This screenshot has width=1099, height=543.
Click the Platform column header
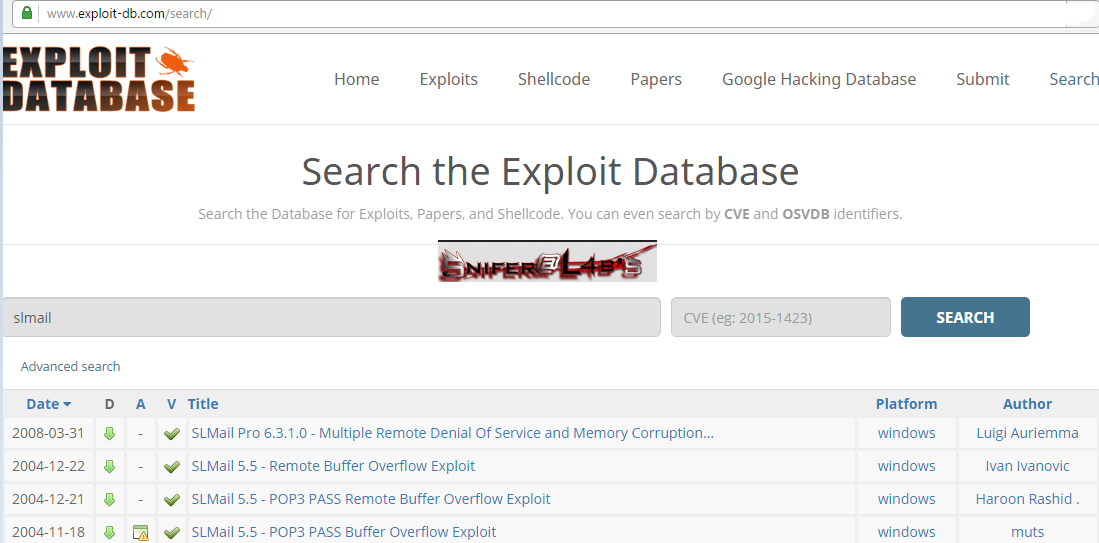906,404
